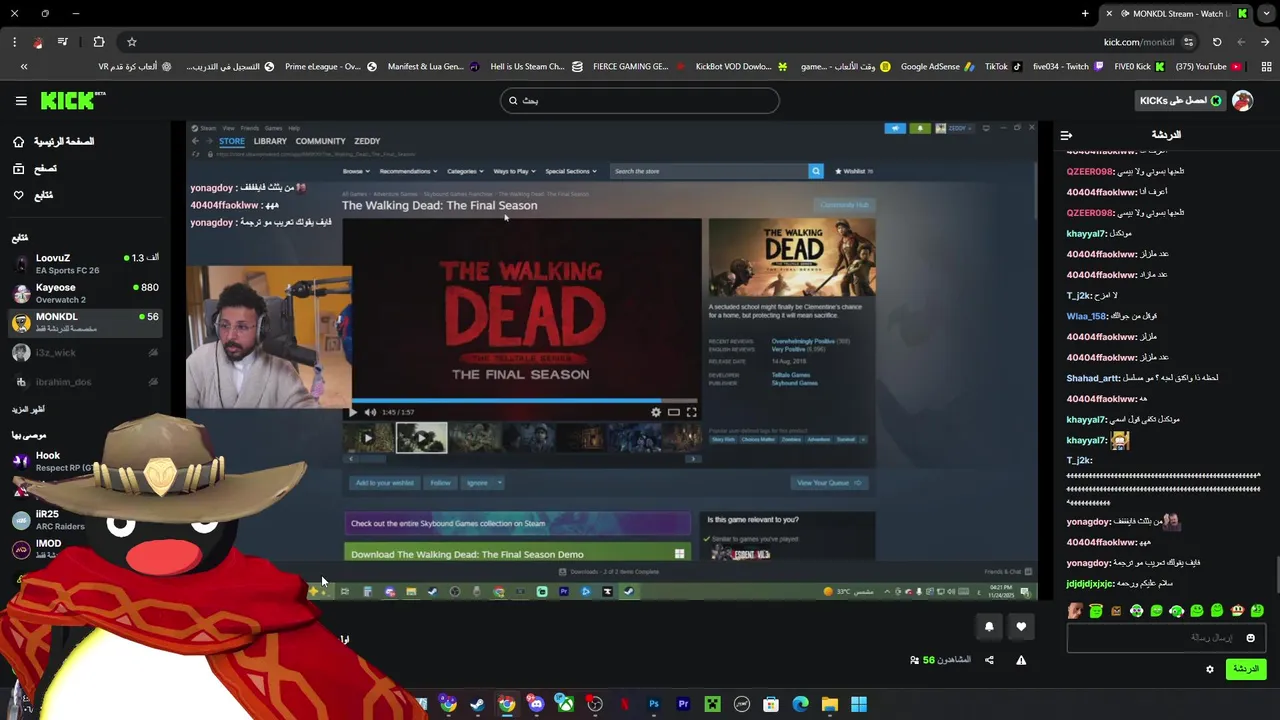1280x720 pixels.
Task: Click the KICK logo
Action: coord(72,100)
